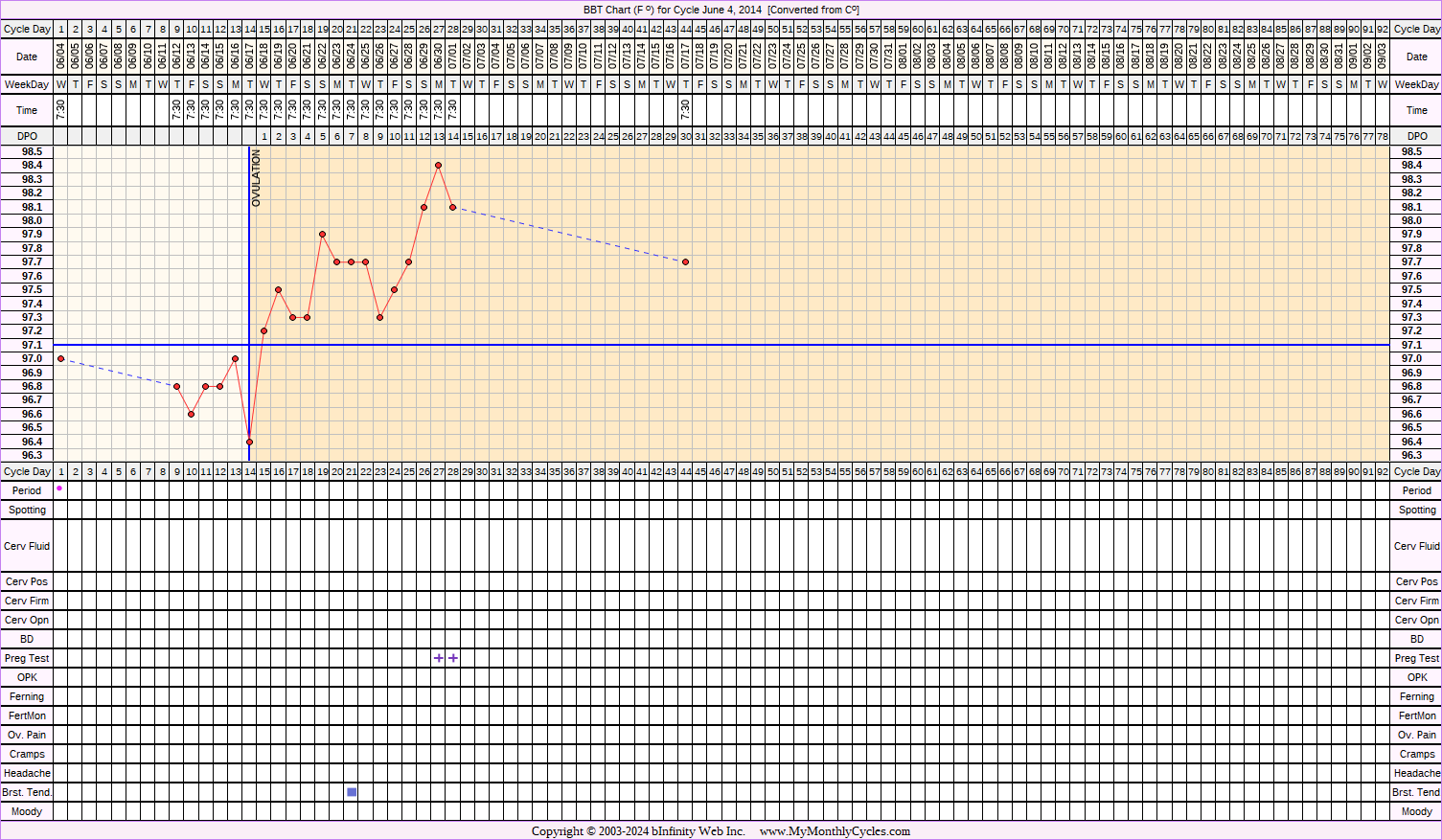1442x840 pixels.
Task: Select the blue square in Brst. Tend. row
Action: click(352, 792)
